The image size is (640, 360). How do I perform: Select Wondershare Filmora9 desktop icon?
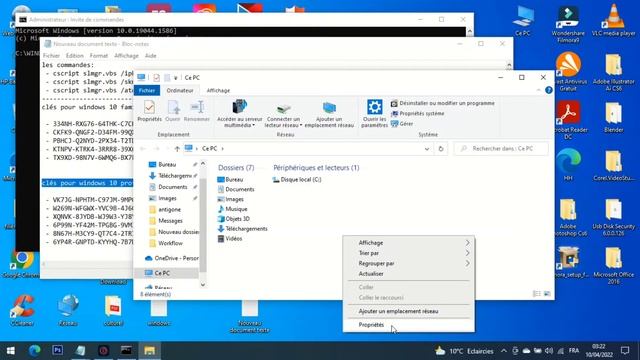coord(568,24)
